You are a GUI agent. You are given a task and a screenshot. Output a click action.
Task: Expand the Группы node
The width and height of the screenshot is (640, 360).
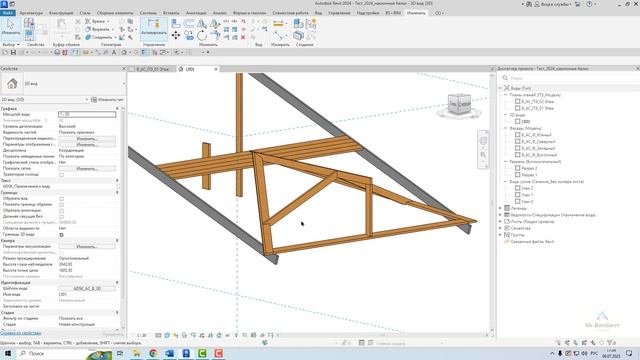coord(500,235)
